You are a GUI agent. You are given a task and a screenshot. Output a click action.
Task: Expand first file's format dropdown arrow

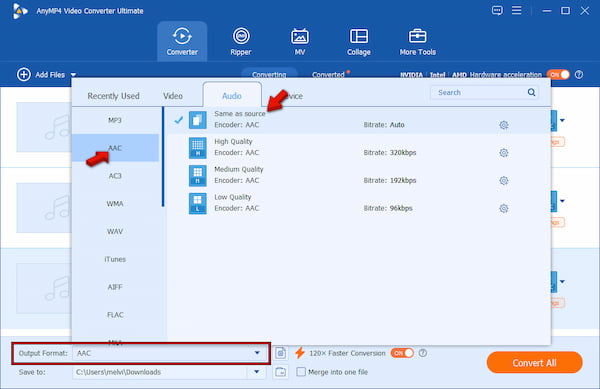point(562,120)
